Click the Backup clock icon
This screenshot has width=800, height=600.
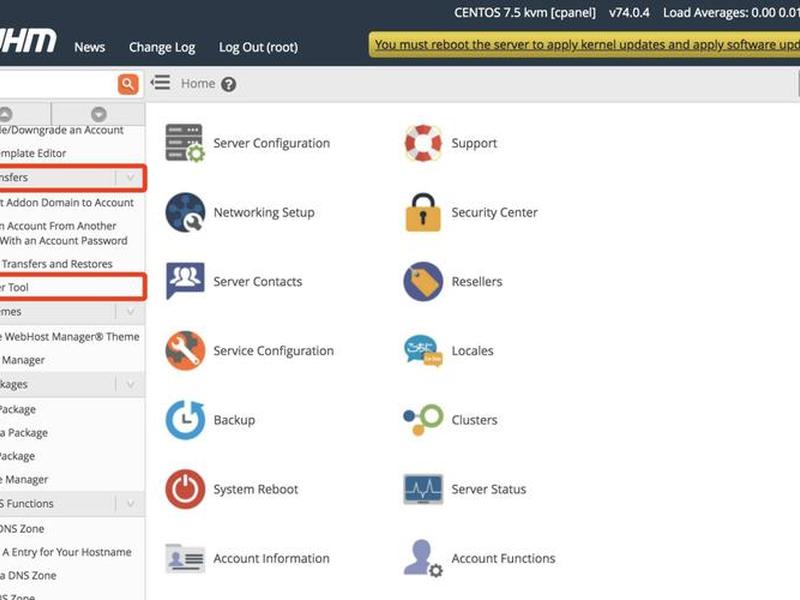tap(185, 420)
